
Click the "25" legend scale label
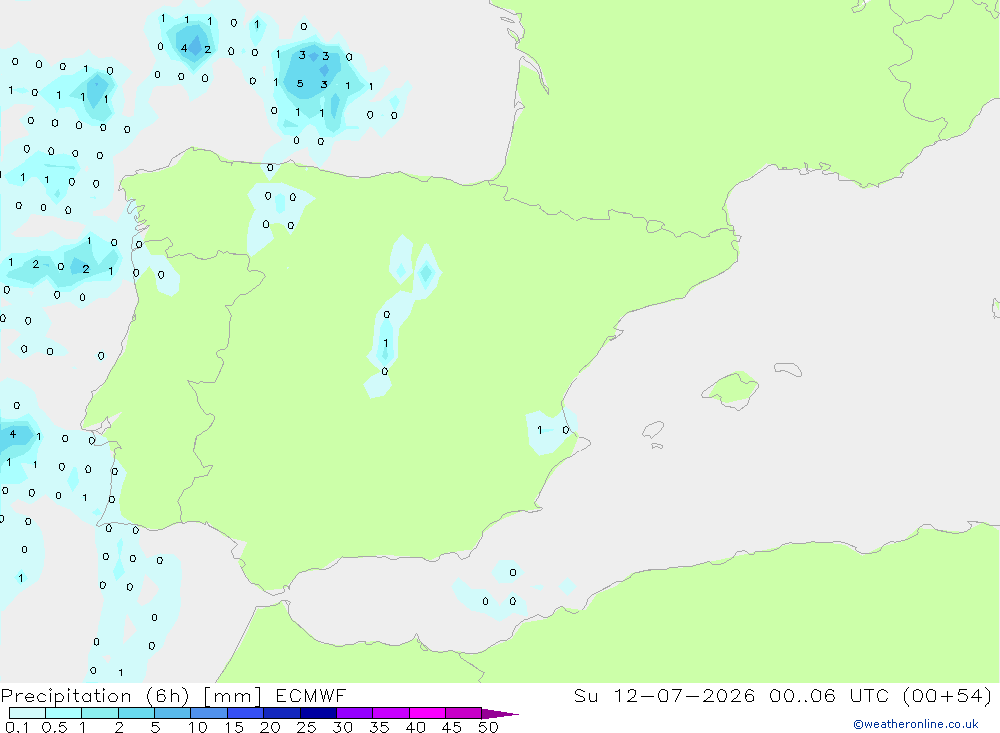tap(306, 727)
